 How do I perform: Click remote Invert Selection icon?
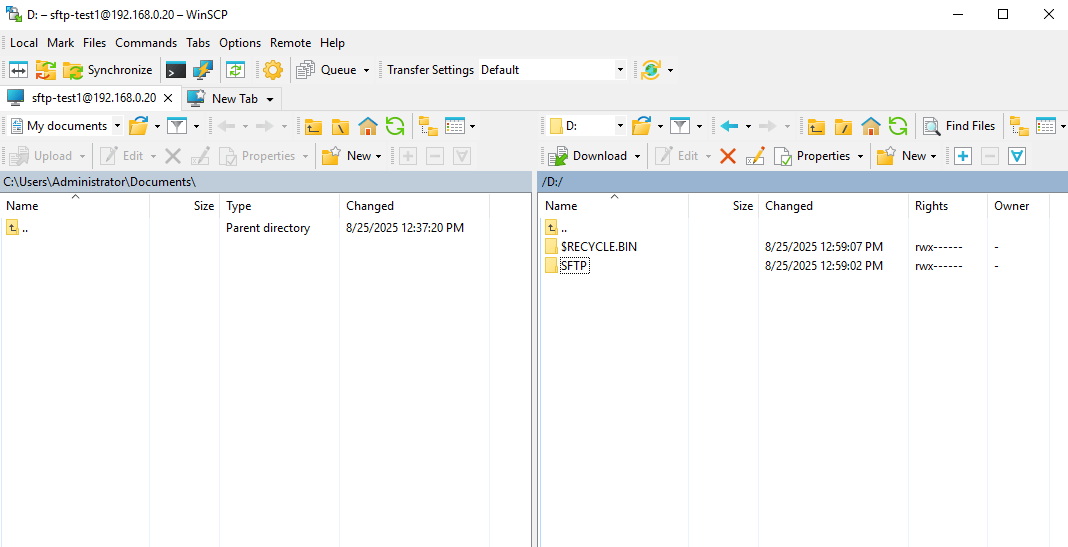point(1017,156)
